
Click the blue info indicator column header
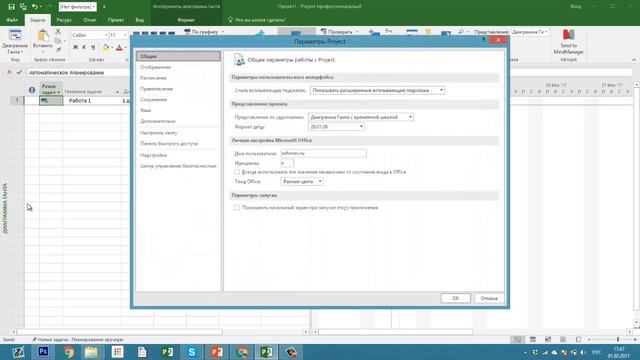click(32, 90)
